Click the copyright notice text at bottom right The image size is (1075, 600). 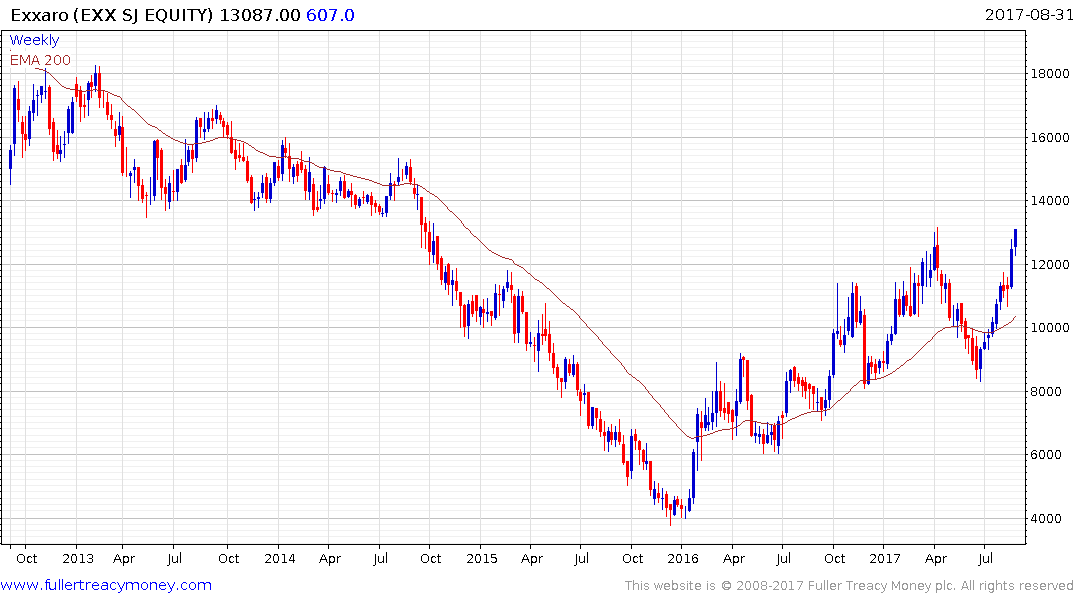(849, 586)
